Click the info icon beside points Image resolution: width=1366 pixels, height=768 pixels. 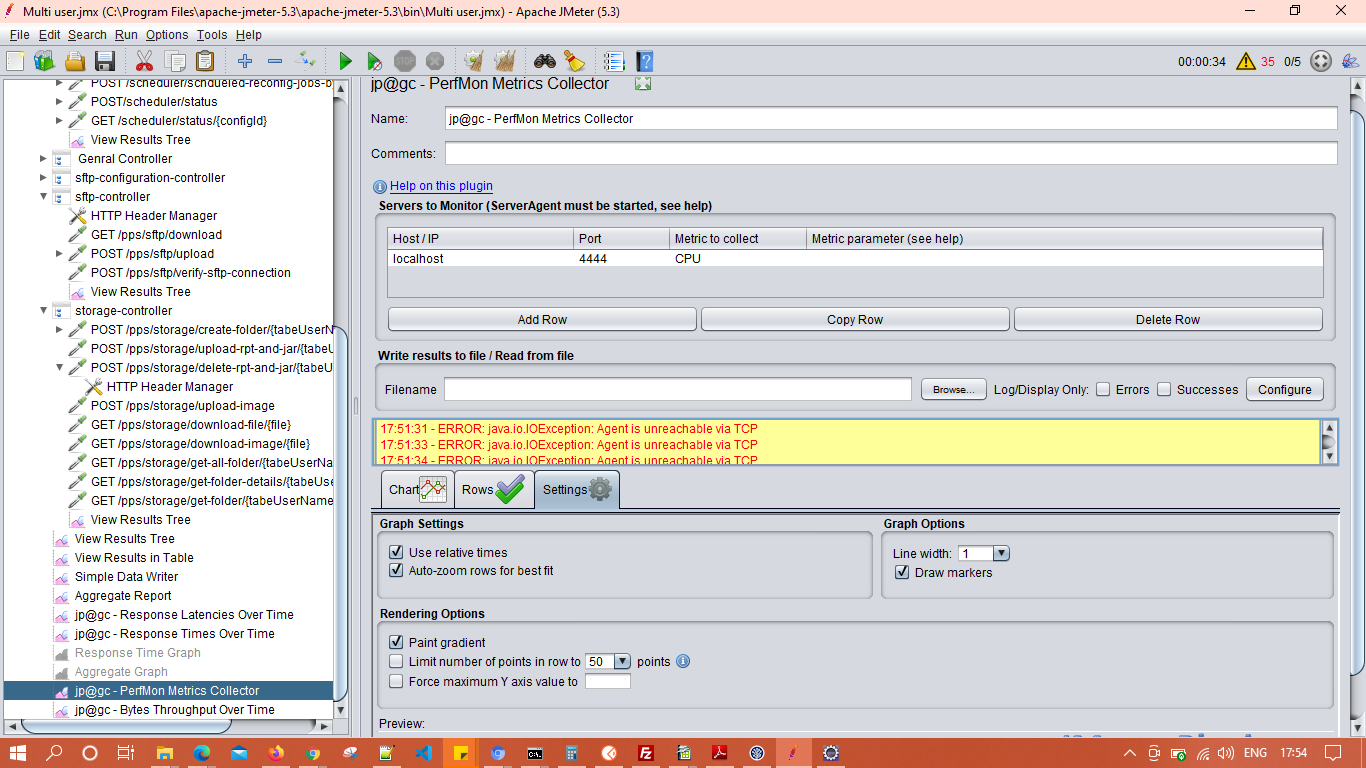683,662
